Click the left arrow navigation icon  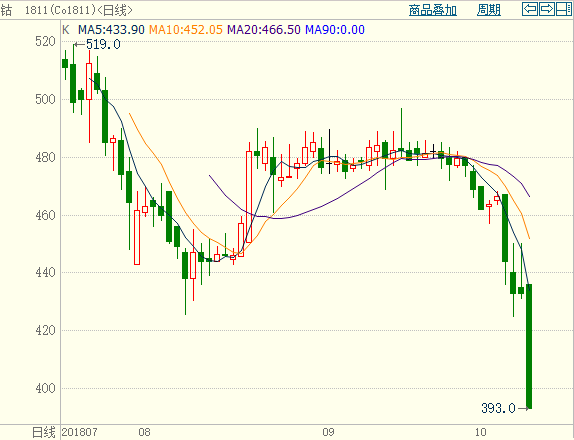pyautogui.click(x=530, y=9)
